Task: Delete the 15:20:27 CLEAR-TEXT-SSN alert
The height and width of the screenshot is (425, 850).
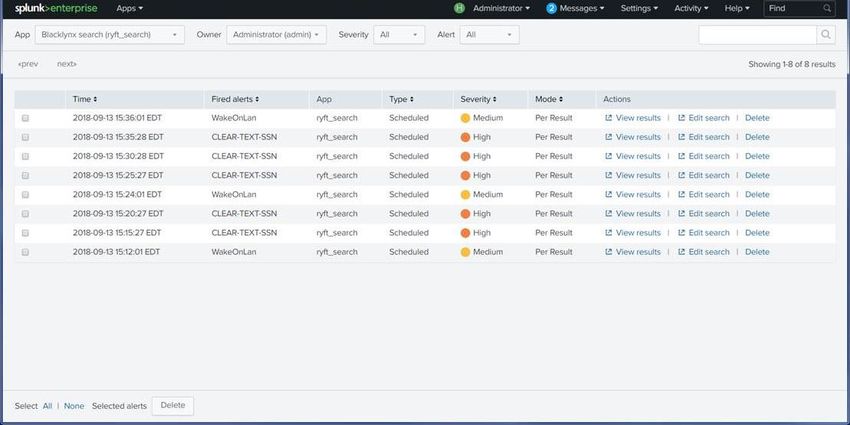Action: tap(757, 214)
